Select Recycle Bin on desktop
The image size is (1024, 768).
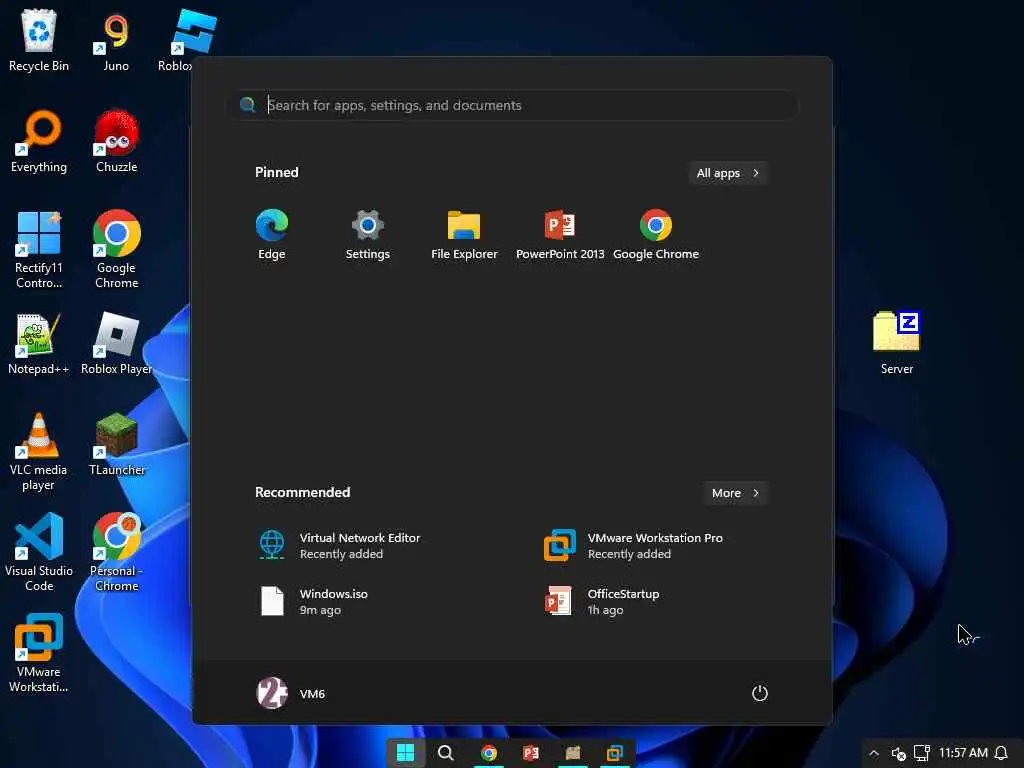[x=39, y=40]
